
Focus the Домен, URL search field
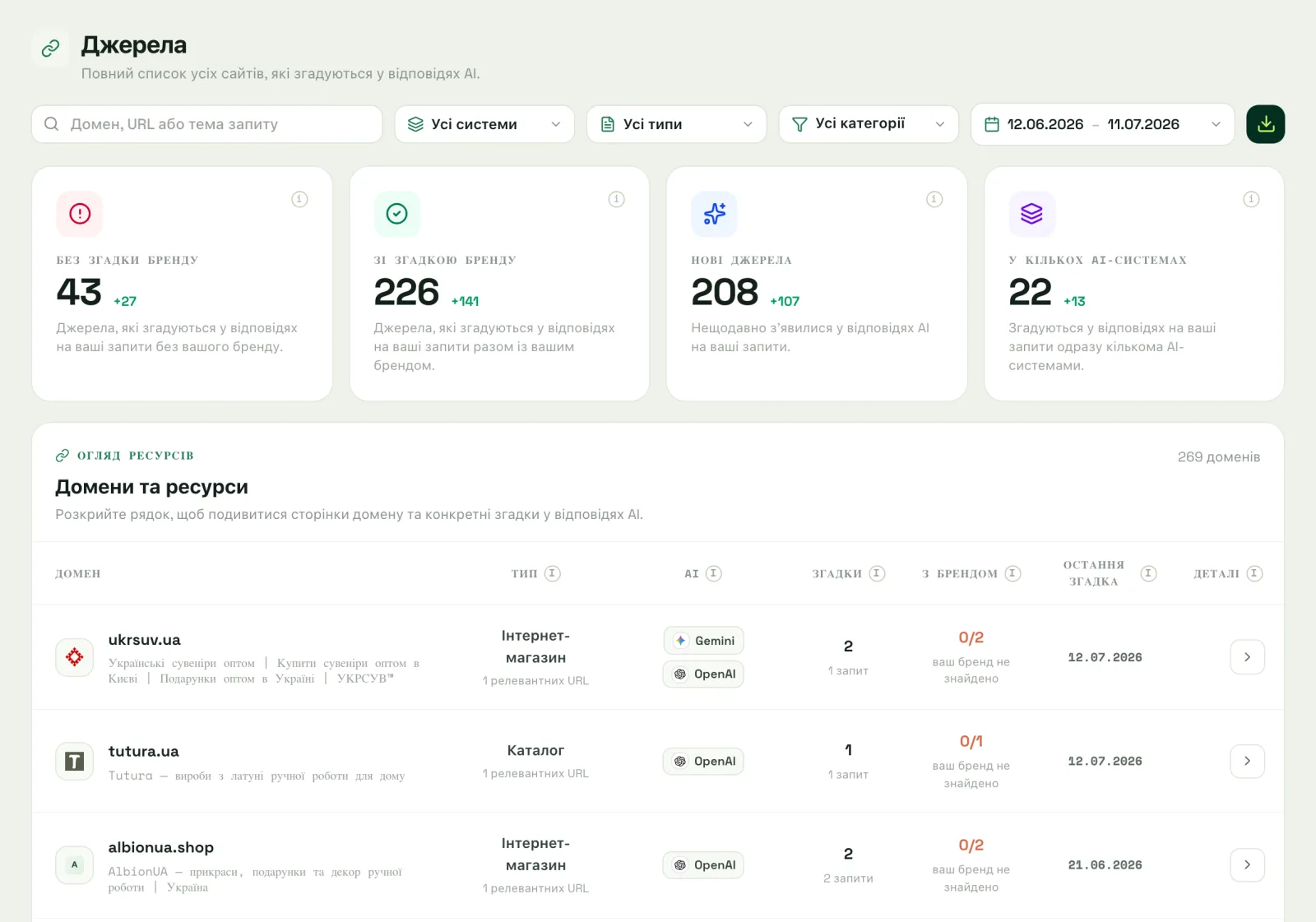[207, 124]
